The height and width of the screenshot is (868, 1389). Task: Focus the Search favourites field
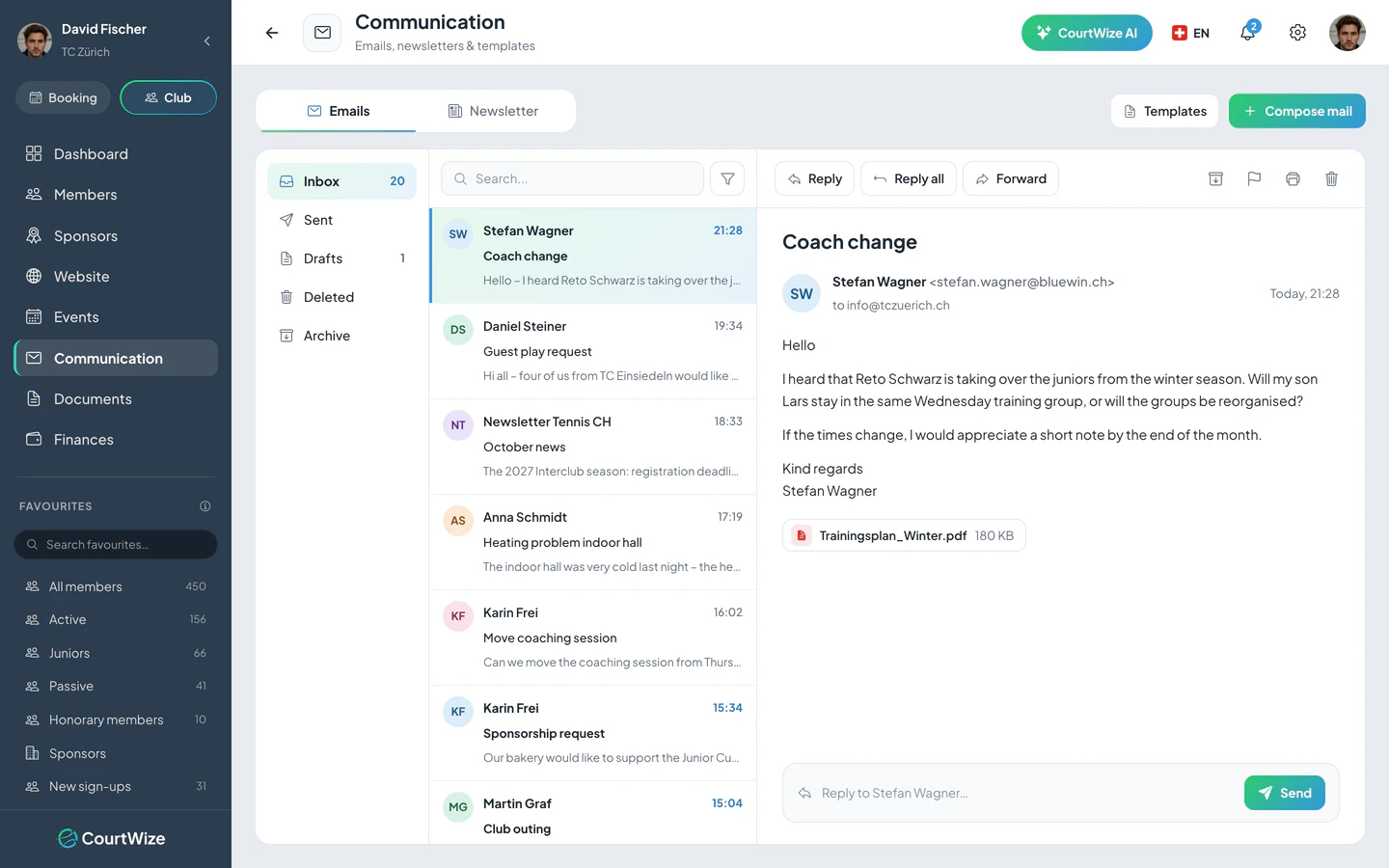(x=116, y=545)
